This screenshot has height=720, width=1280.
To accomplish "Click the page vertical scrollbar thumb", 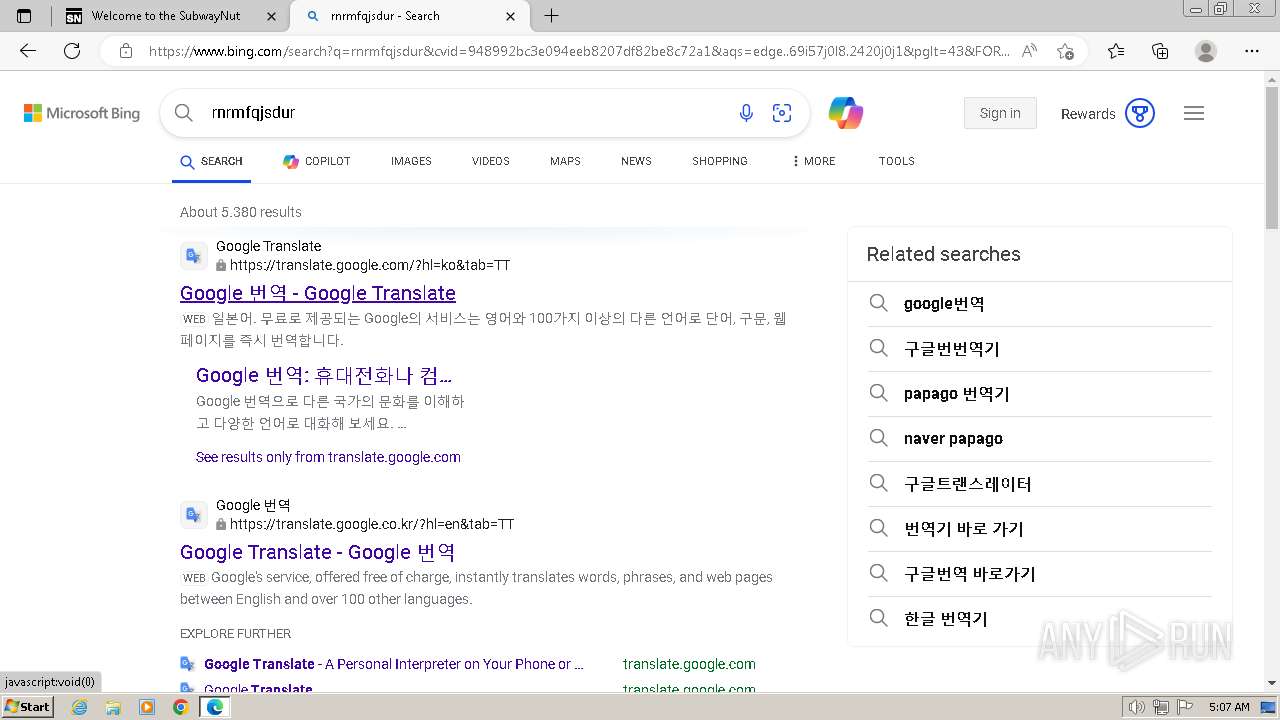I will tap(1272, 158).
